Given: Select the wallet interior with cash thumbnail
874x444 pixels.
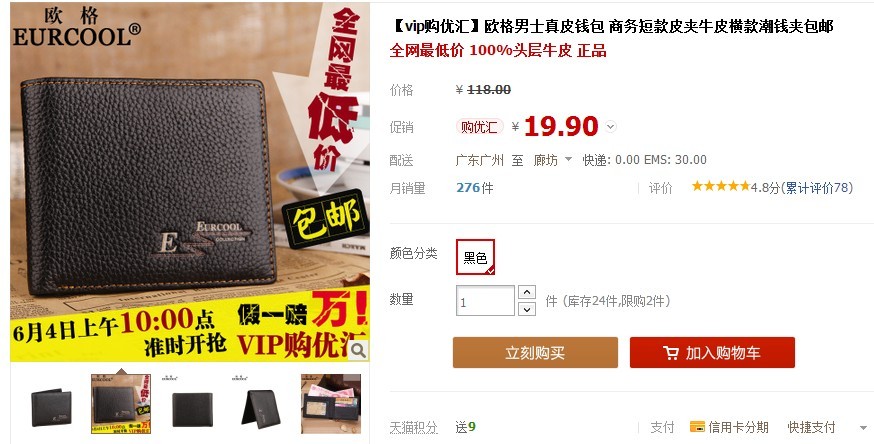Looking at the screenshot, I should [331, 404].
